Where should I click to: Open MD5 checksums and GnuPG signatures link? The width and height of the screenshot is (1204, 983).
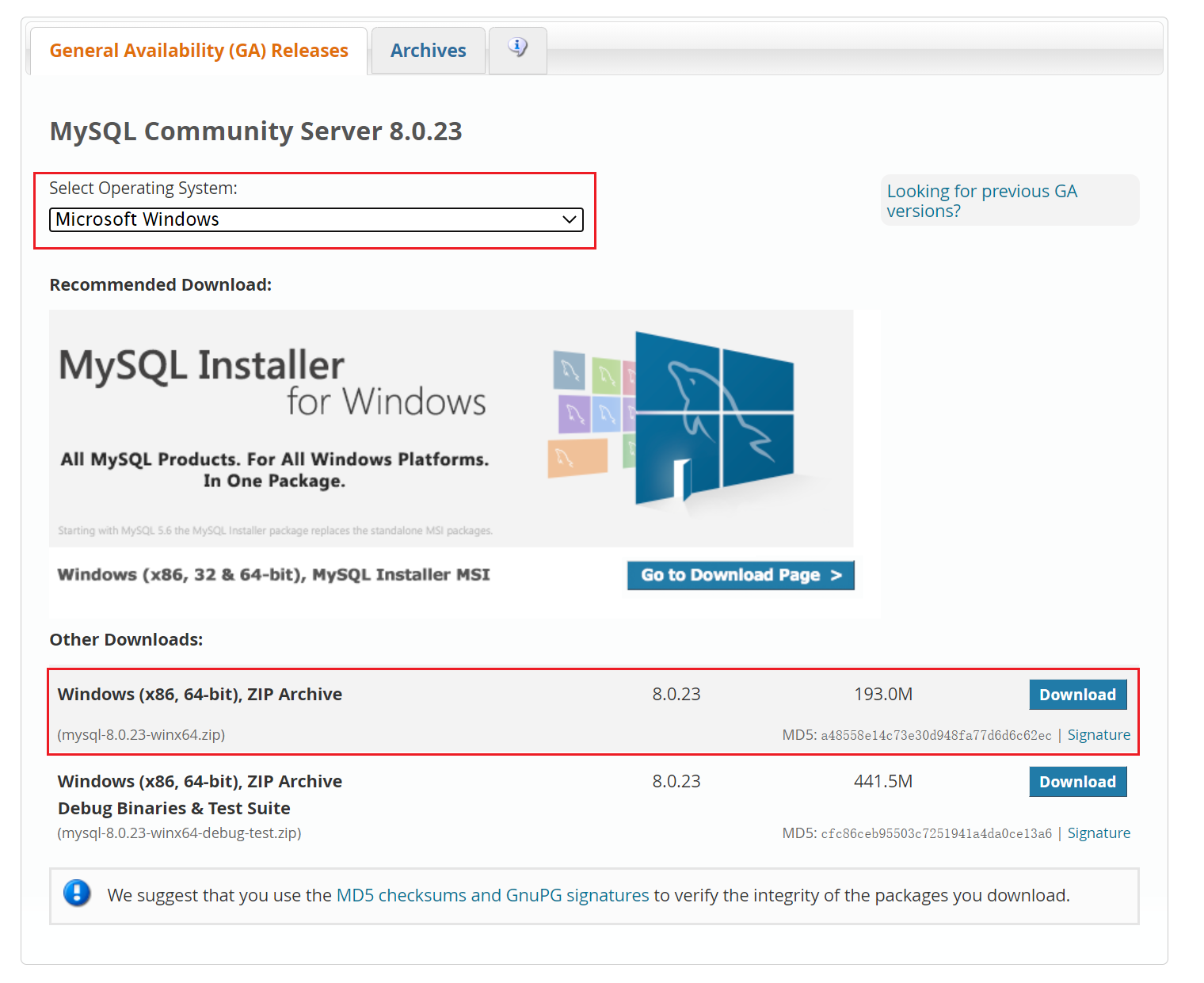coord(493,895)
